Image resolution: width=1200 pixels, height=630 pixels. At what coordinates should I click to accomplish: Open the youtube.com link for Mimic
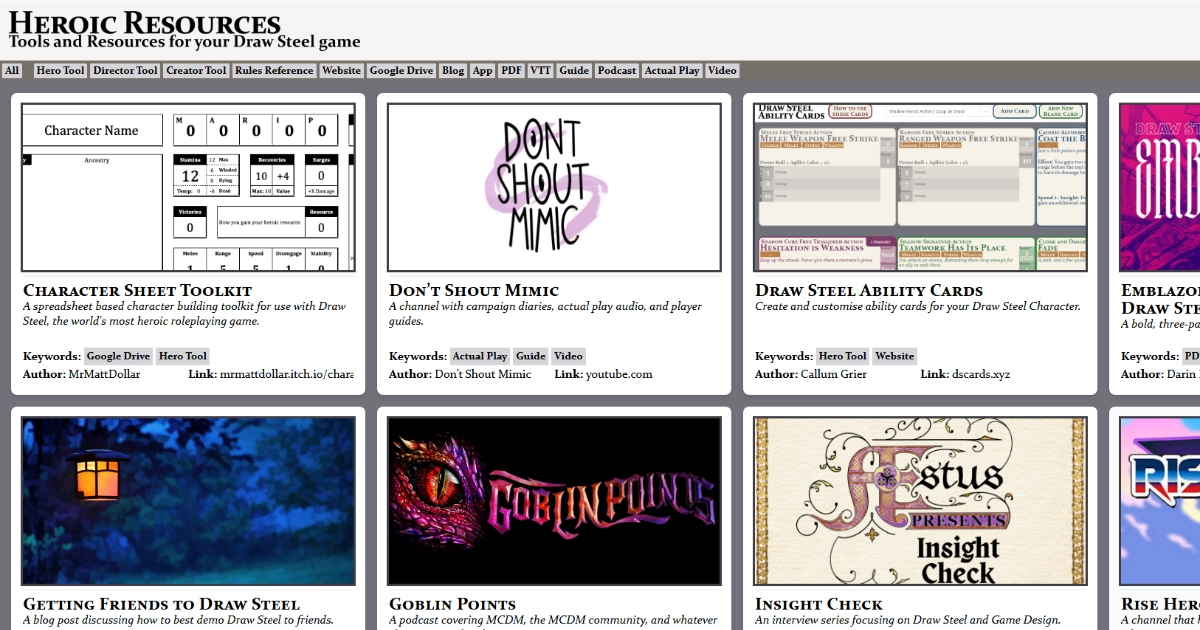point(618,375)
